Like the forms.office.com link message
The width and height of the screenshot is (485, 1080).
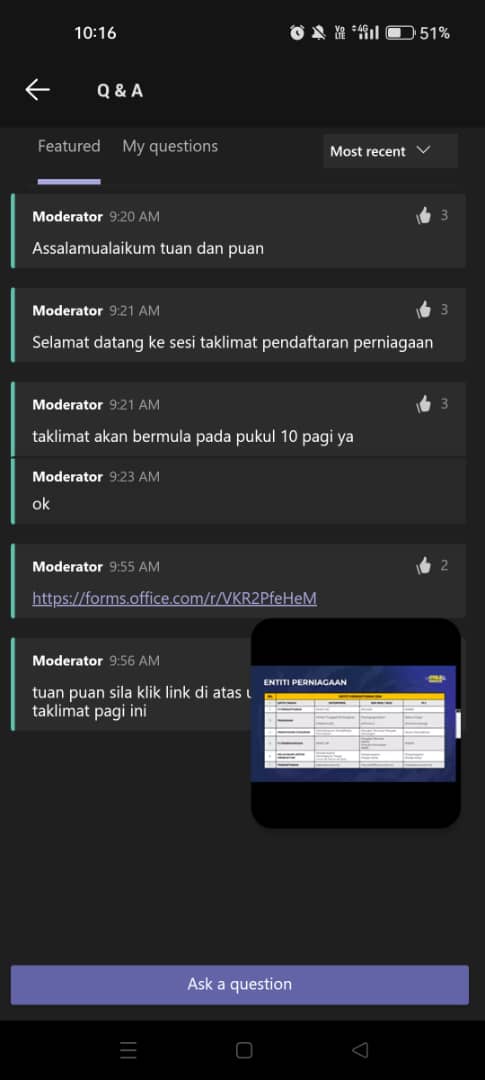click(x=423, y=566)
